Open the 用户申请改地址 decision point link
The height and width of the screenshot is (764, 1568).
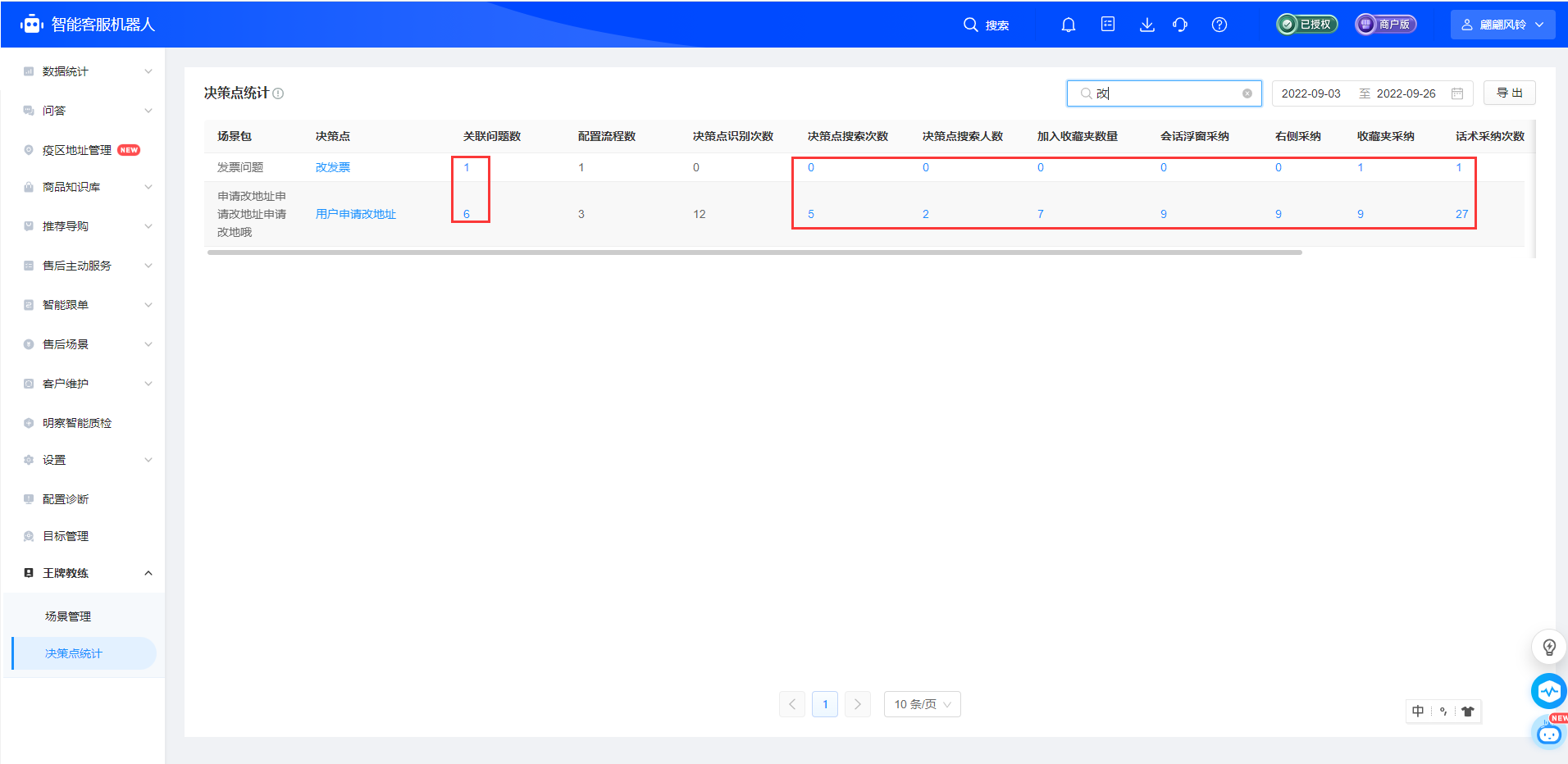(355, 214)
